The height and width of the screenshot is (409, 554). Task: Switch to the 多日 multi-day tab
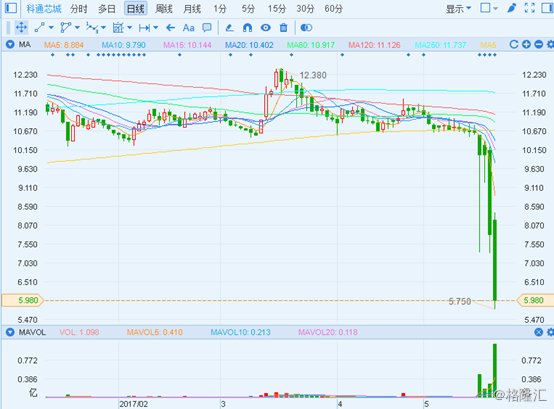pyautogui.click(x=107, y=9)
